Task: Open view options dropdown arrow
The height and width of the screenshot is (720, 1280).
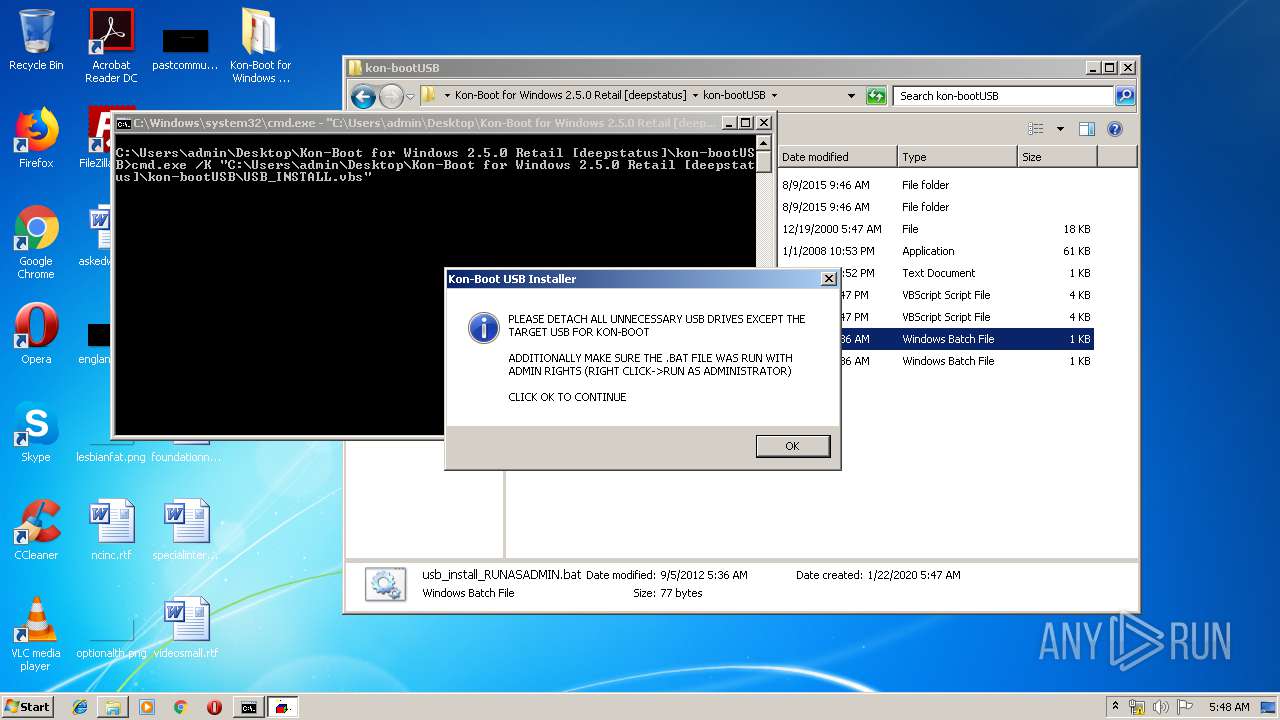Action: (x=1060, y=129)
